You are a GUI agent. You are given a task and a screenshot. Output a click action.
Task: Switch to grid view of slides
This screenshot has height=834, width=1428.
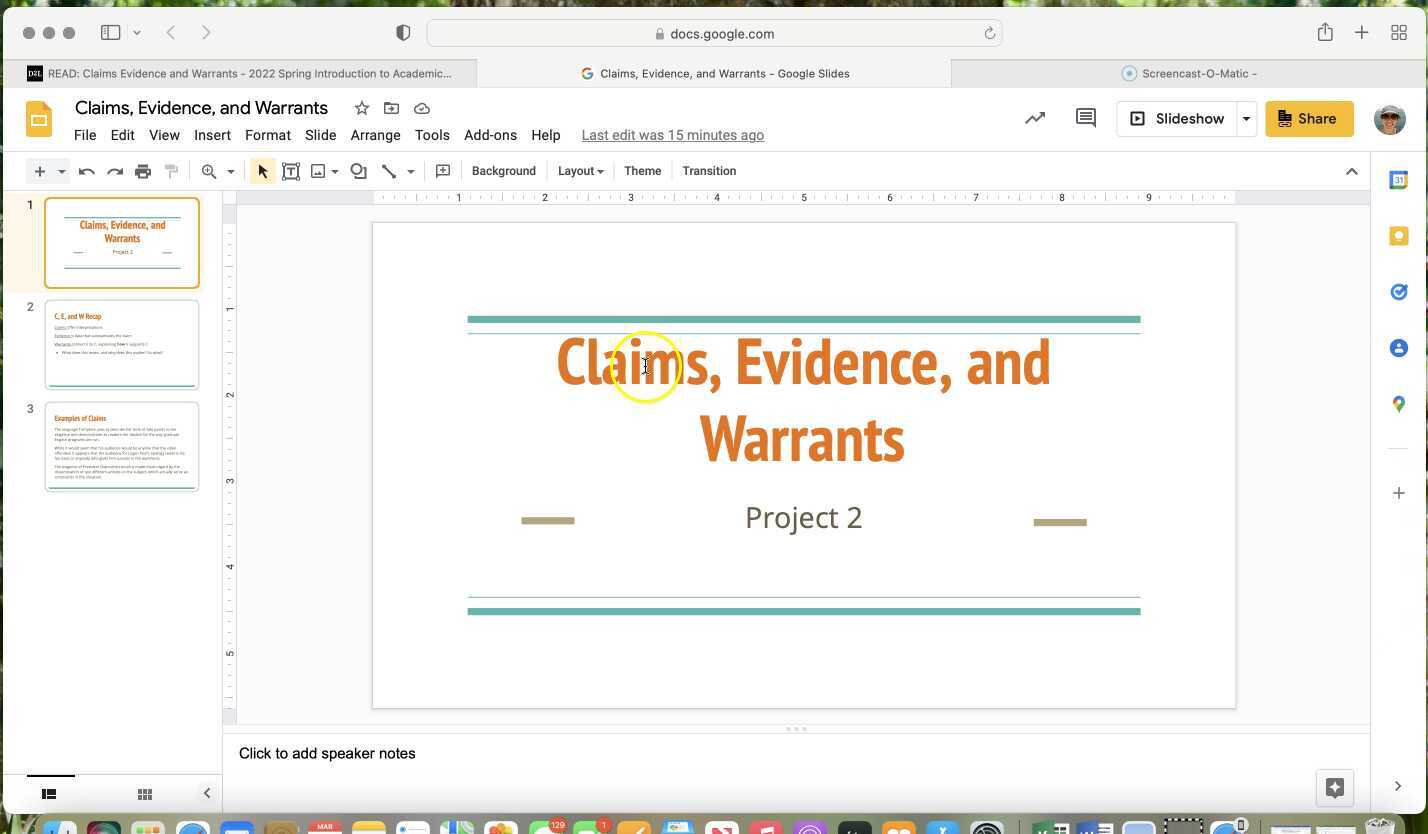coord(144,793)
